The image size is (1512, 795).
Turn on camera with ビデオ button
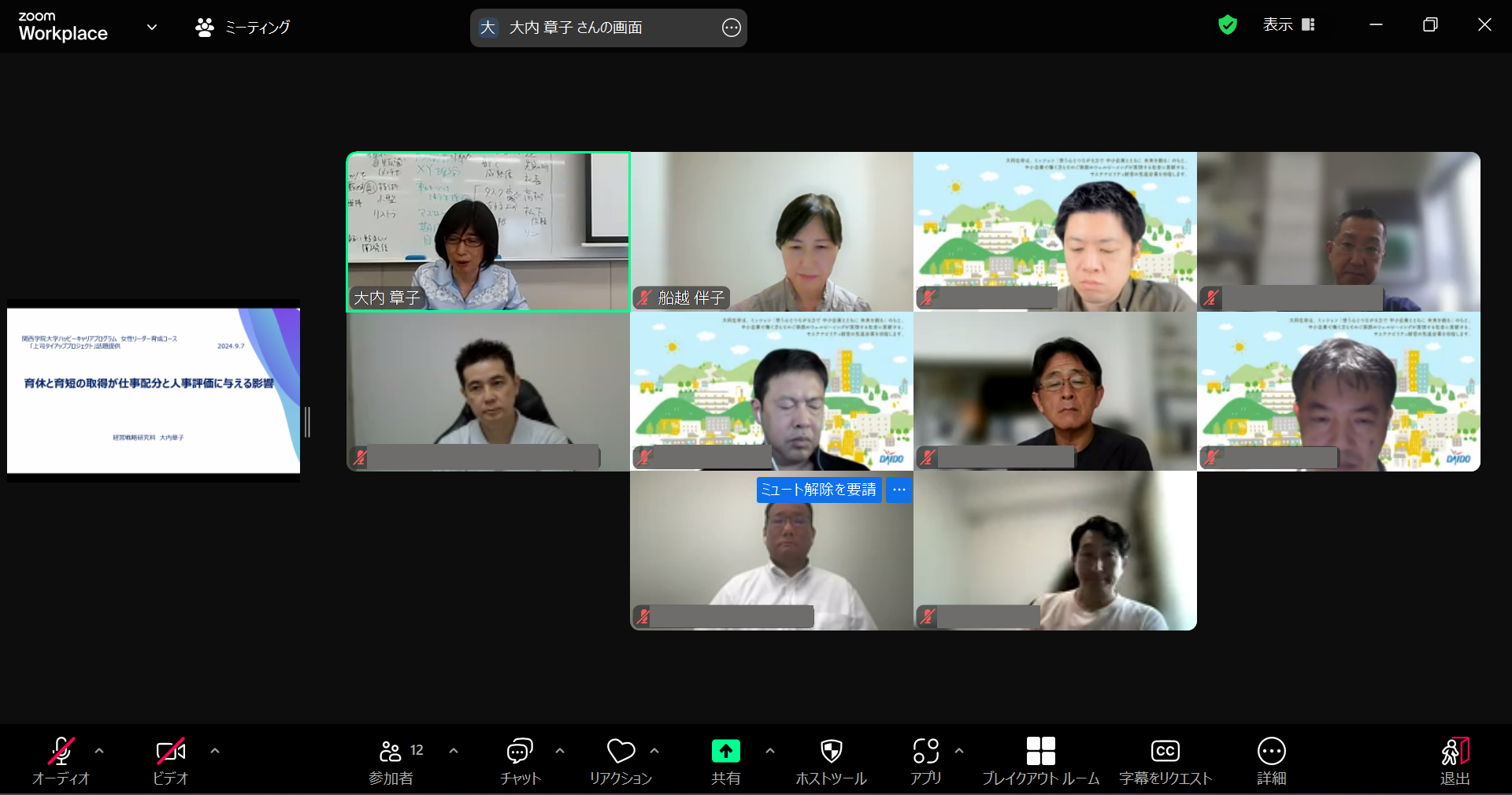click(171, 760)
